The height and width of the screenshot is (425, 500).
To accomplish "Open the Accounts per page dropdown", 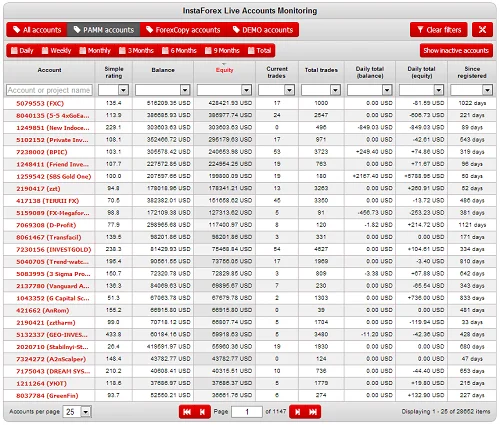I will click(86, 412).
